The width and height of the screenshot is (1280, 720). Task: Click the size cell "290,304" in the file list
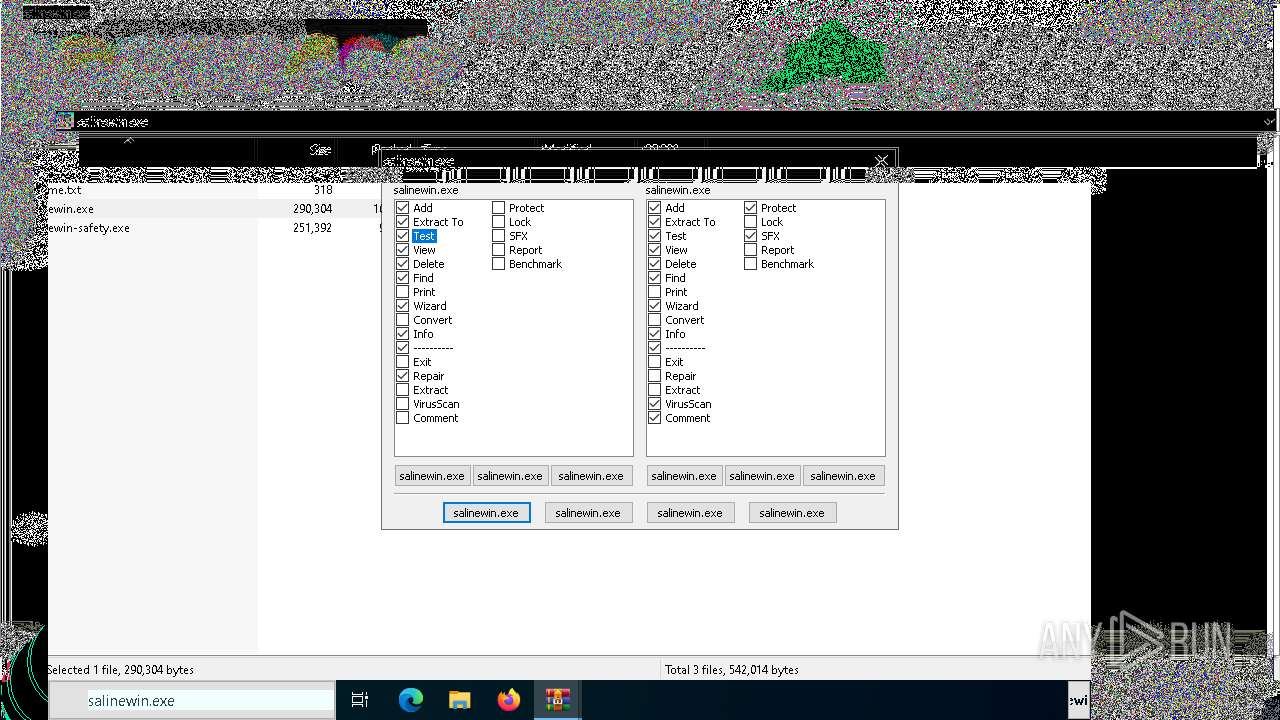pyautogui.click(x=313, y=209)
